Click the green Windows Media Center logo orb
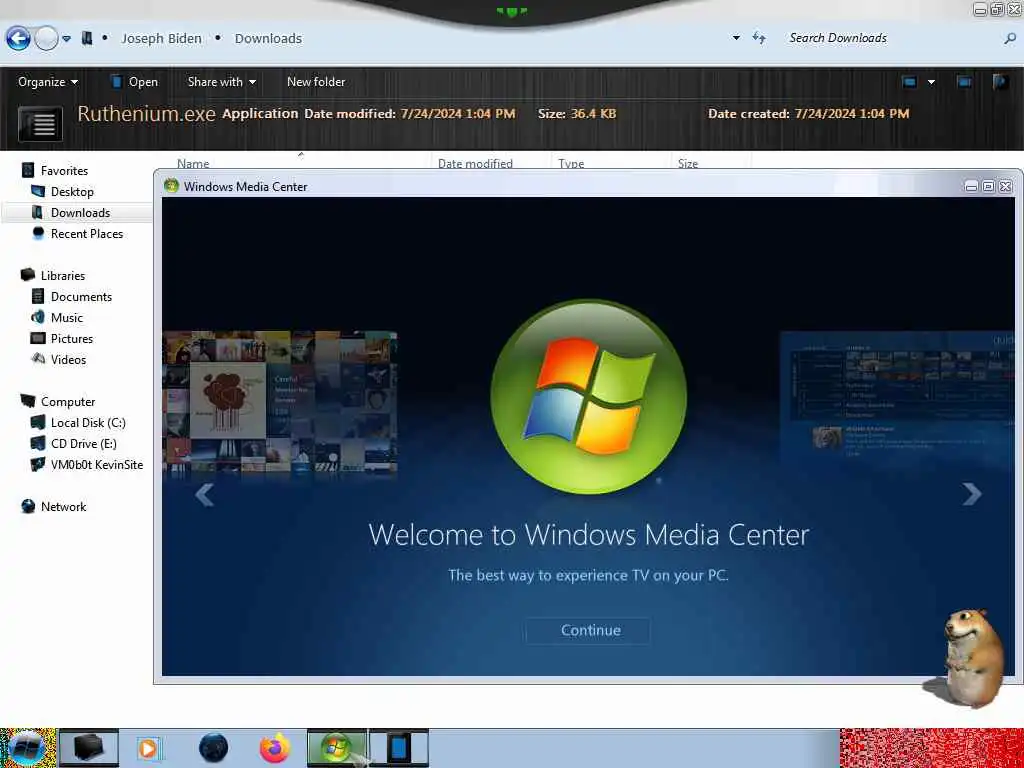 [588, 397]
